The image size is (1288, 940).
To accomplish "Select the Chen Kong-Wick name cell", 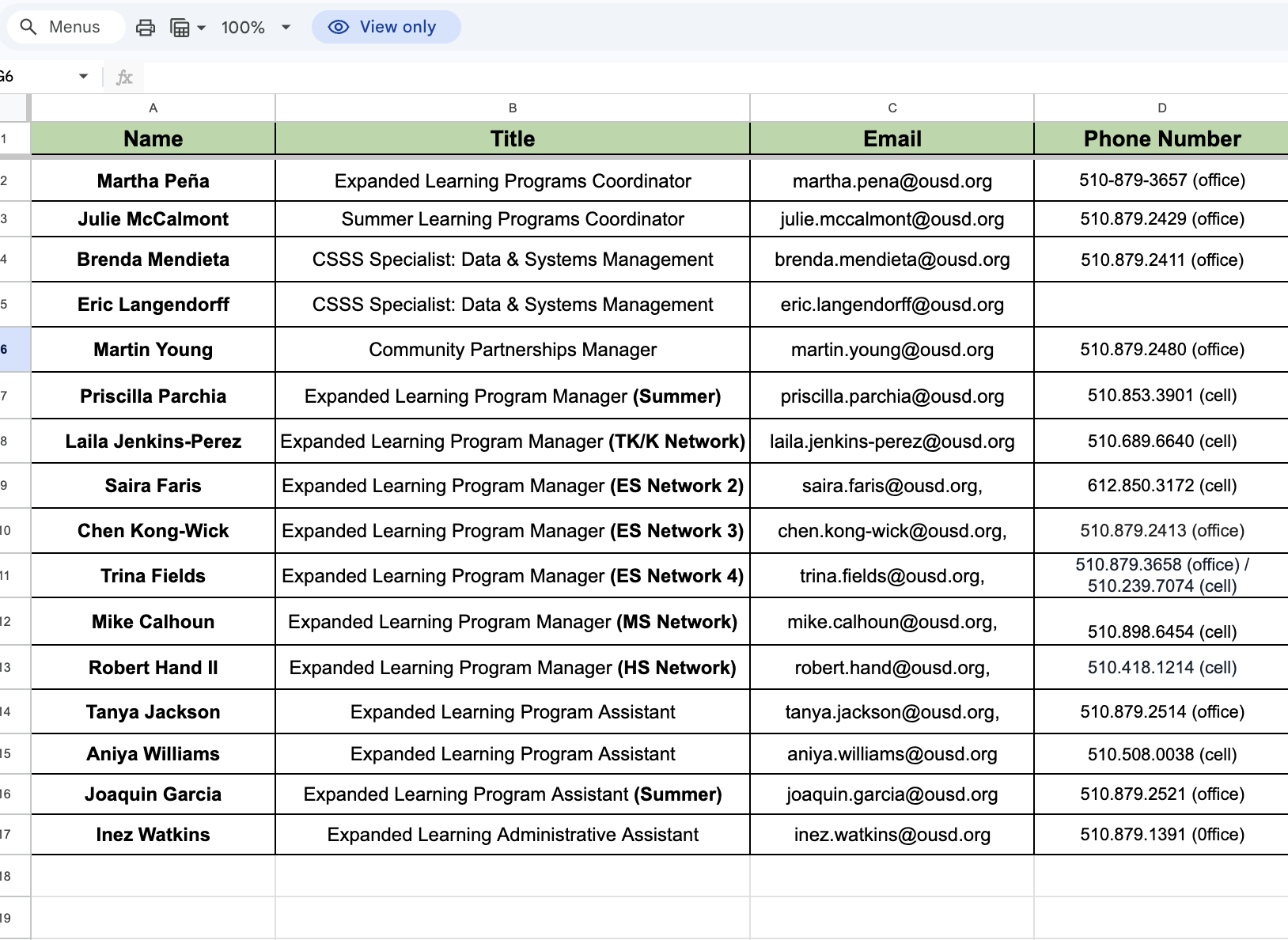I will (153, 531).
